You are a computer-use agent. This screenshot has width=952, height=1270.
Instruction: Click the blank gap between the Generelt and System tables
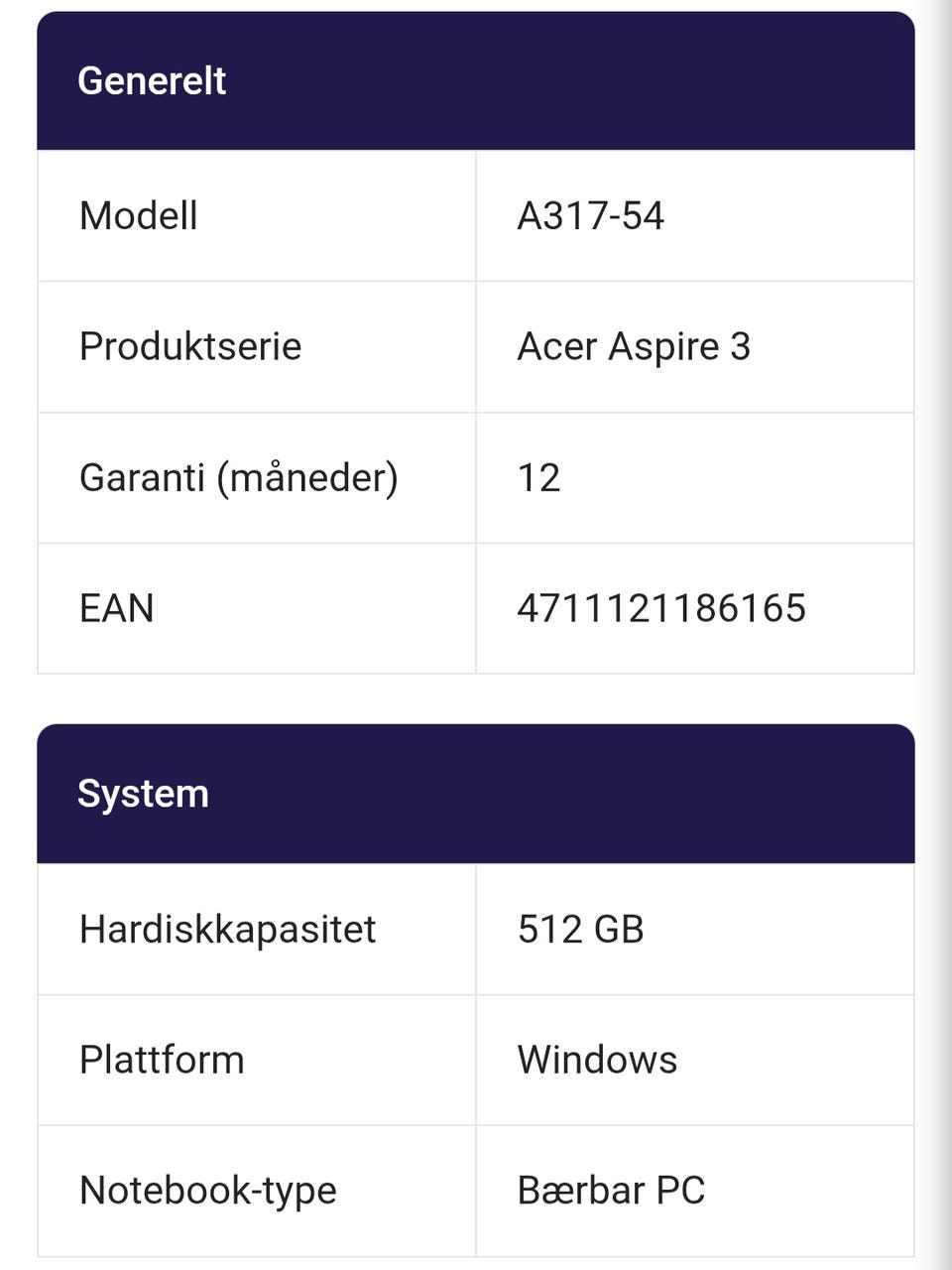(x=476, y=699)
